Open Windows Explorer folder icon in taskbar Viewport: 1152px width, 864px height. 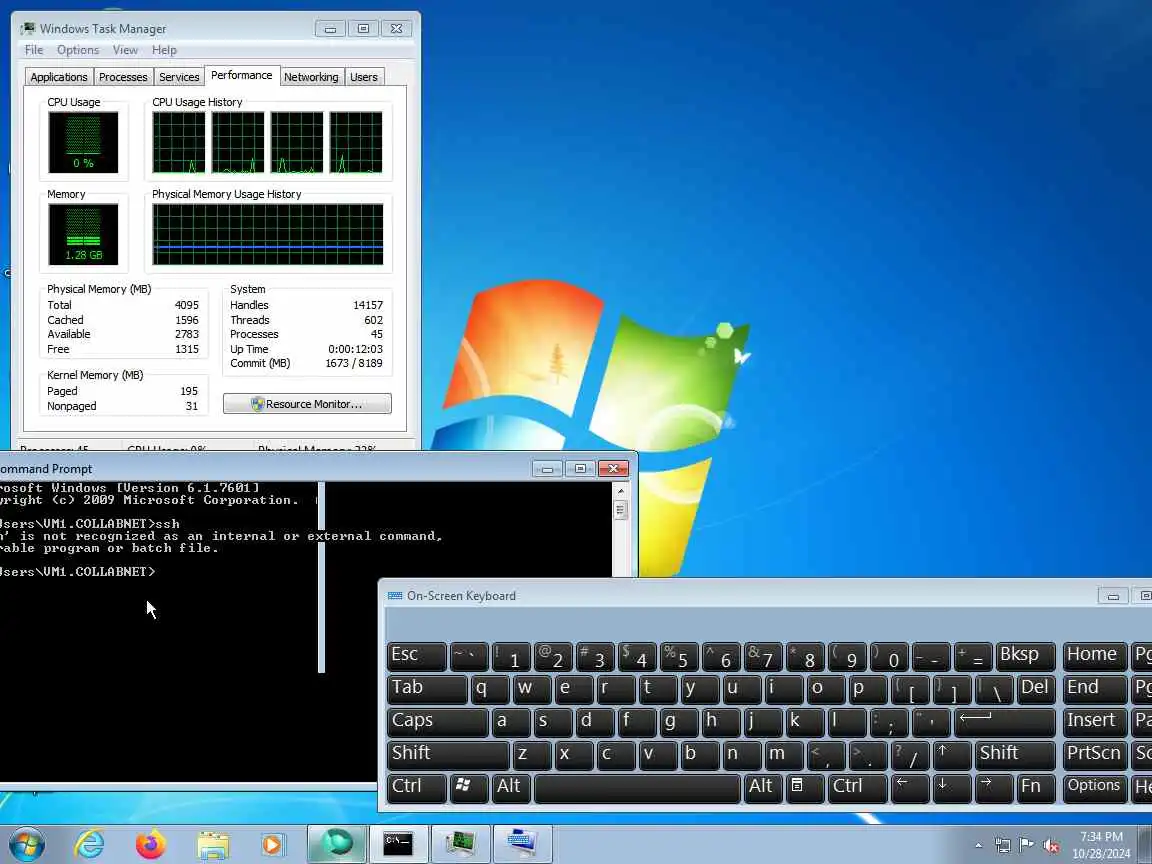(x=213, y=845)
